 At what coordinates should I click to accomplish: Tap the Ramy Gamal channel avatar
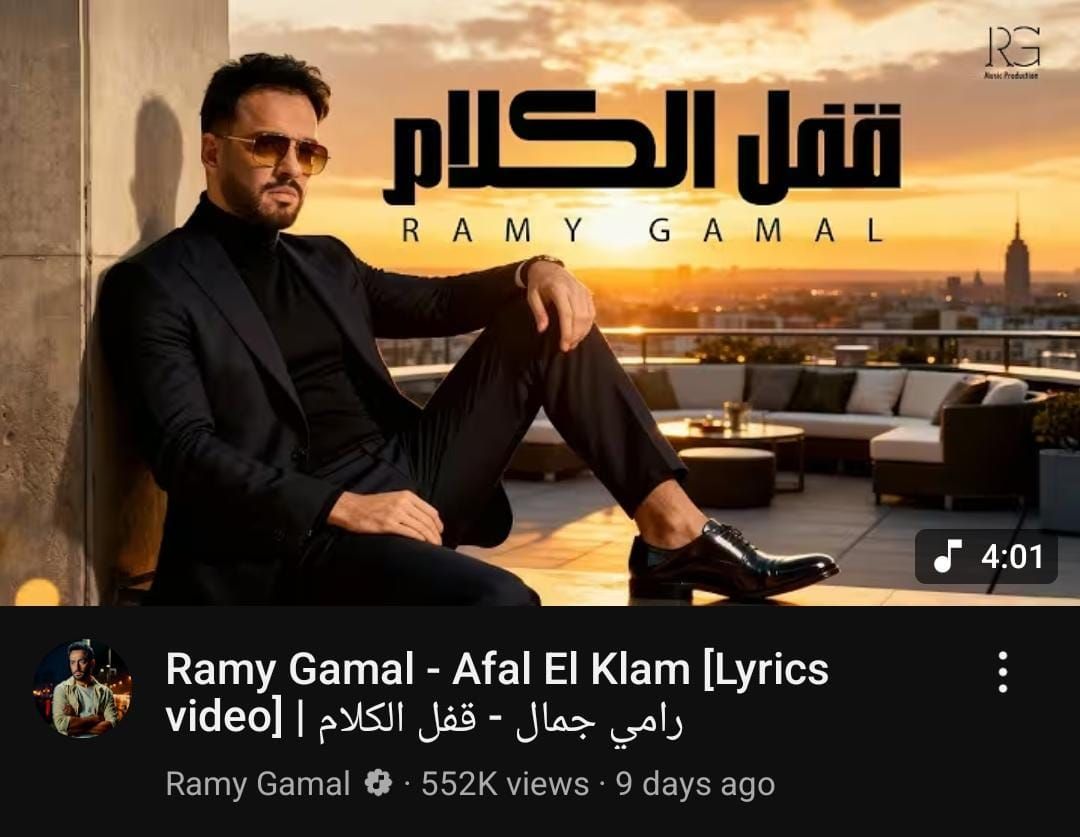83,689
